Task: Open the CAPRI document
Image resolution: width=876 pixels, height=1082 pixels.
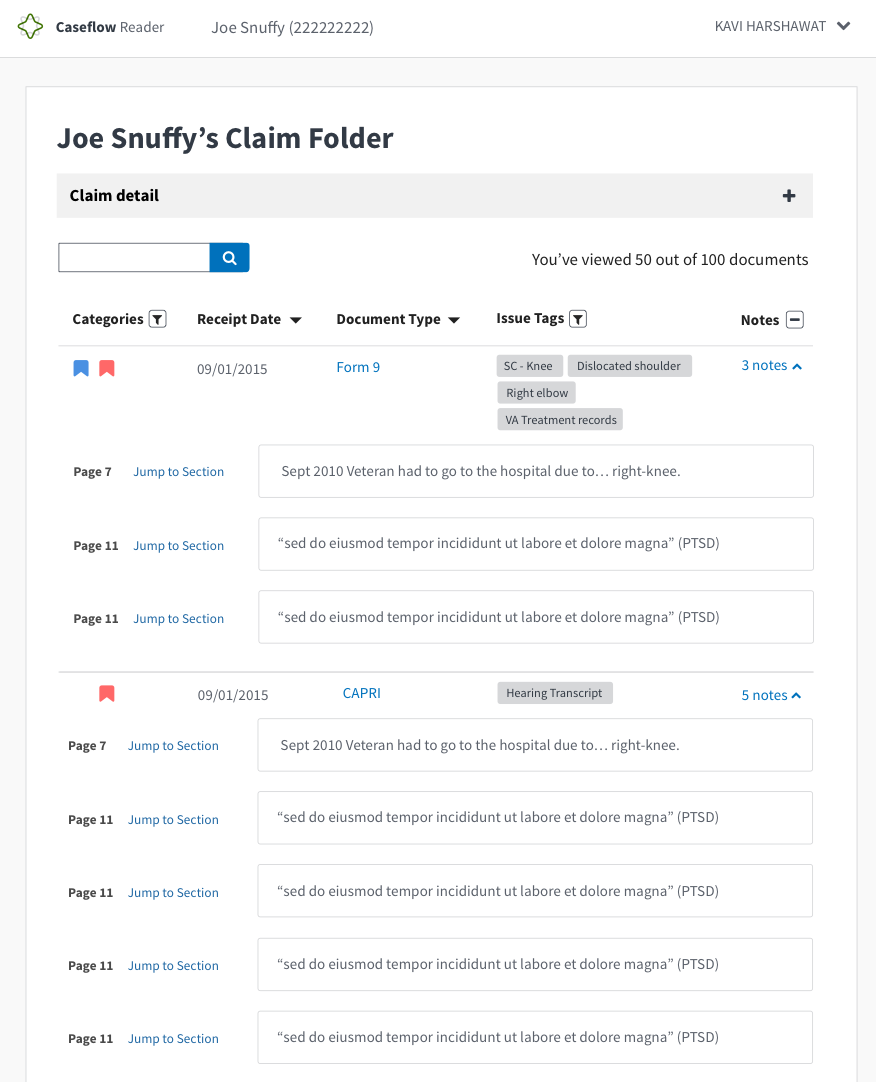Action: pos(362,693)
